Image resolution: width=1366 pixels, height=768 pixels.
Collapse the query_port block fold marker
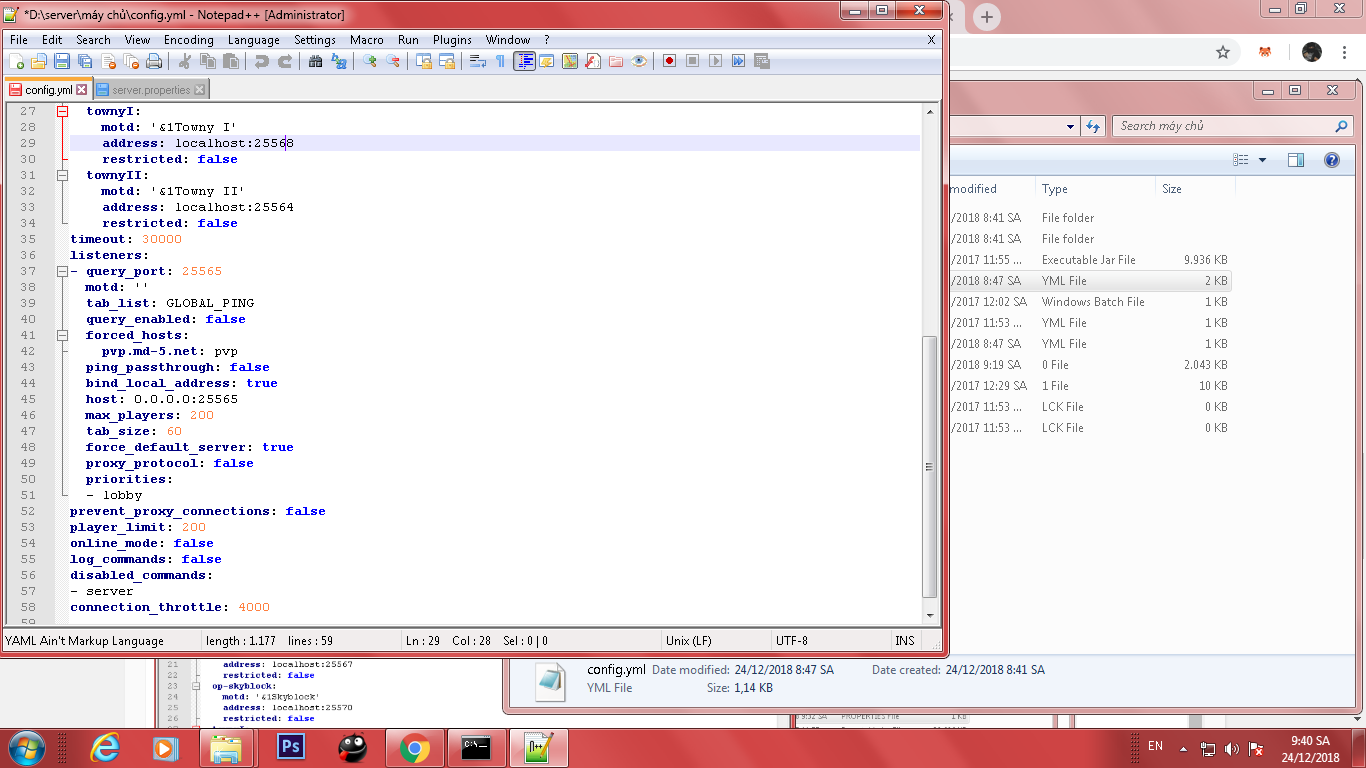click(62, 271)
